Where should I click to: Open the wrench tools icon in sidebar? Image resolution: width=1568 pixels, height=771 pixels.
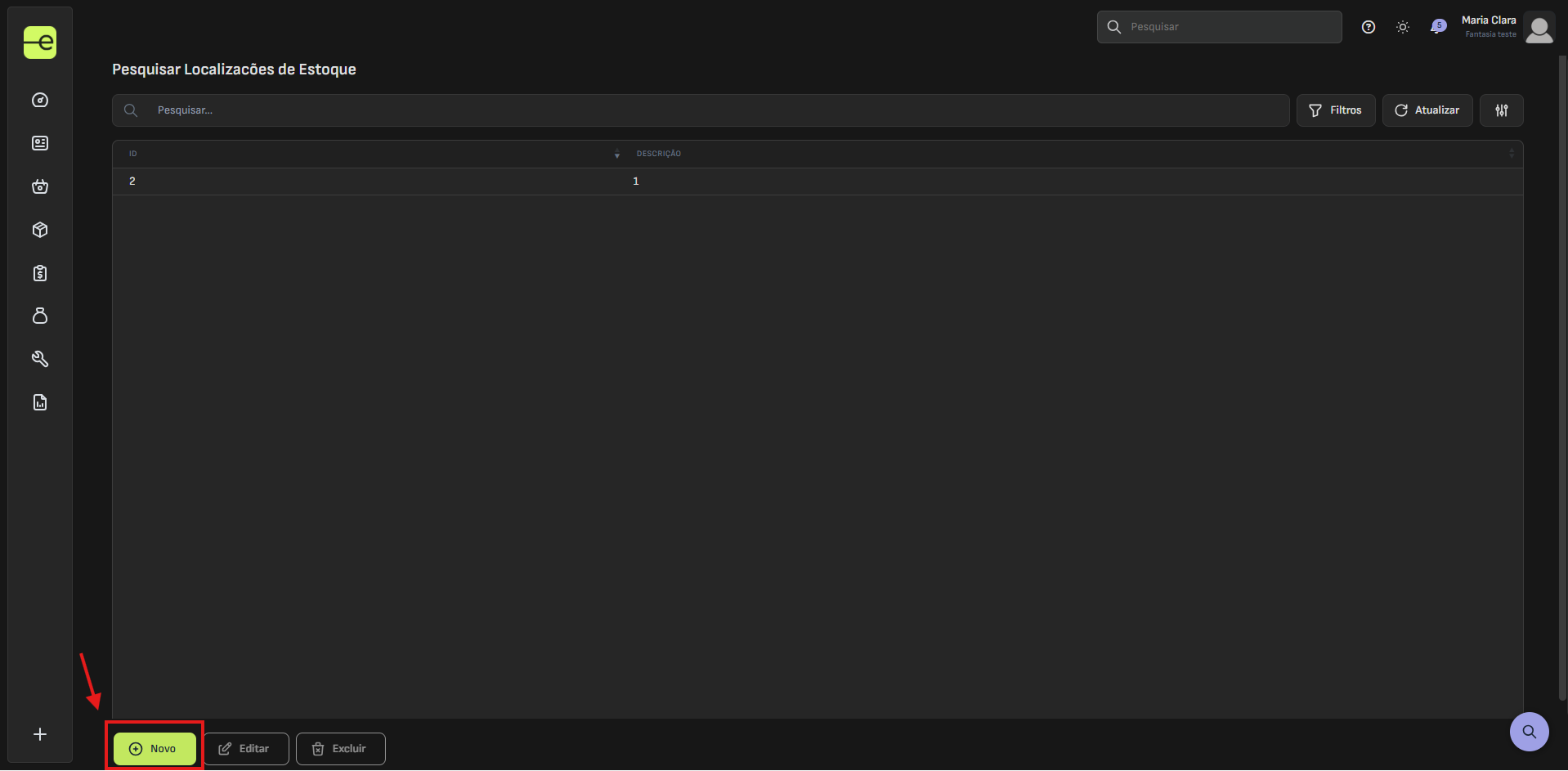pos(40,360)
